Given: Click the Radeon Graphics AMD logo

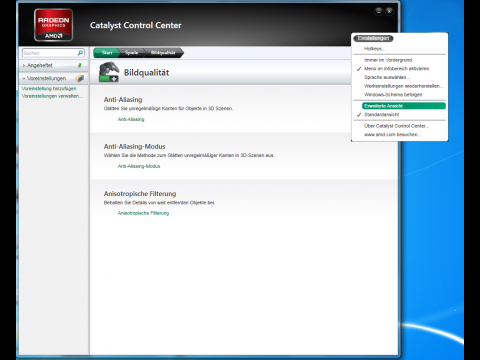Looking at the screenshot, I should coord(53,25).
